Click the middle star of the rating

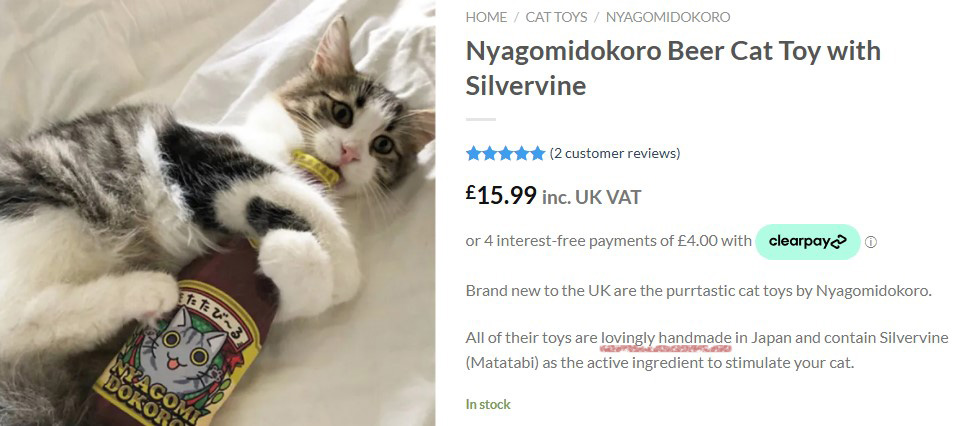click(506, 153)
